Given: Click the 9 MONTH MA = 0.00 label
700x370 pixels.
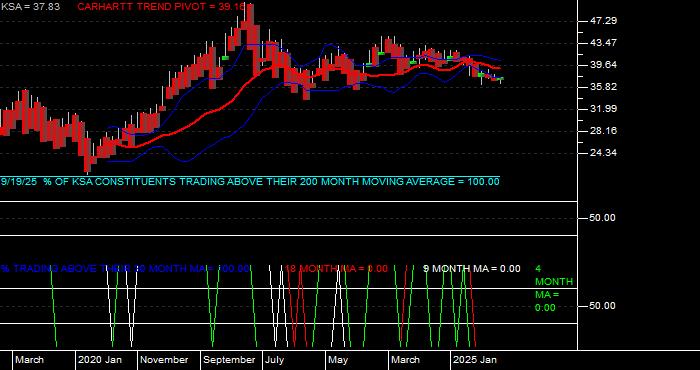Looking at the screenshot, I should (471, 269).
